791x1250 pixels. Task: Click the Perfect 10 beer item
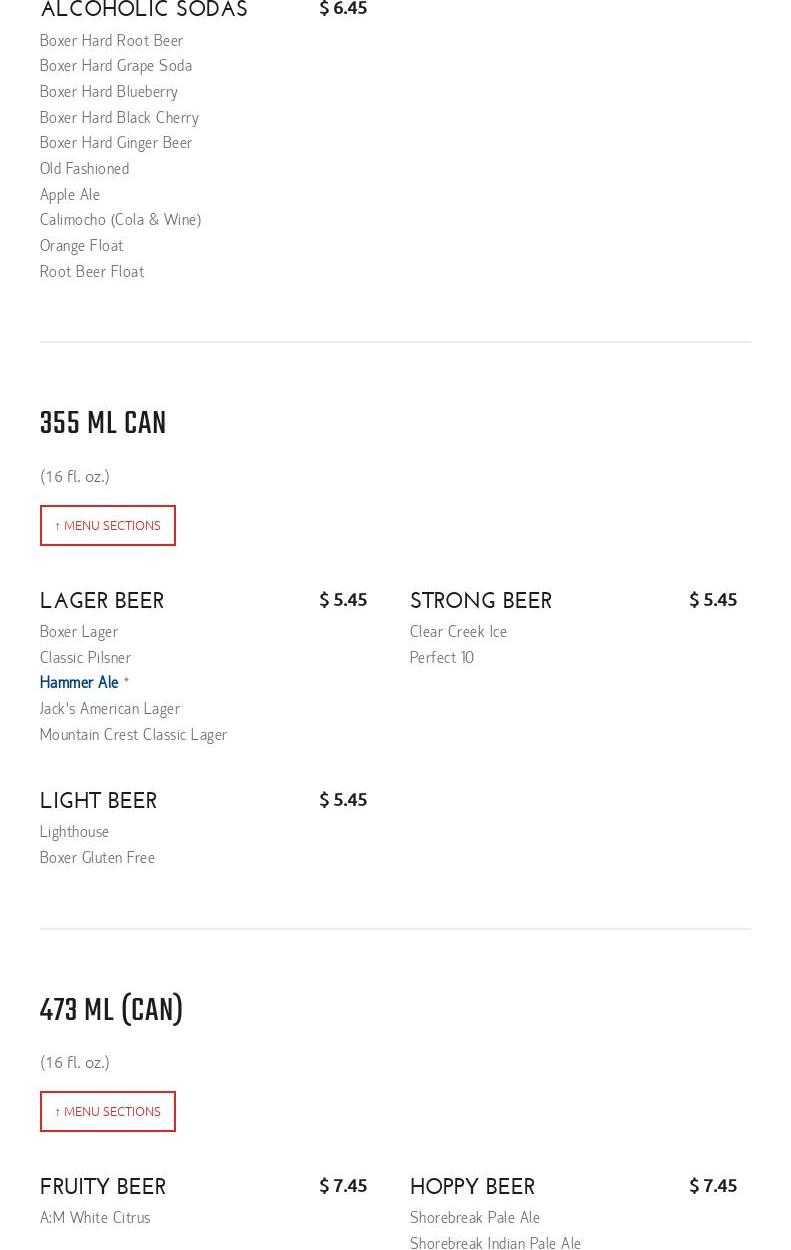441,657
